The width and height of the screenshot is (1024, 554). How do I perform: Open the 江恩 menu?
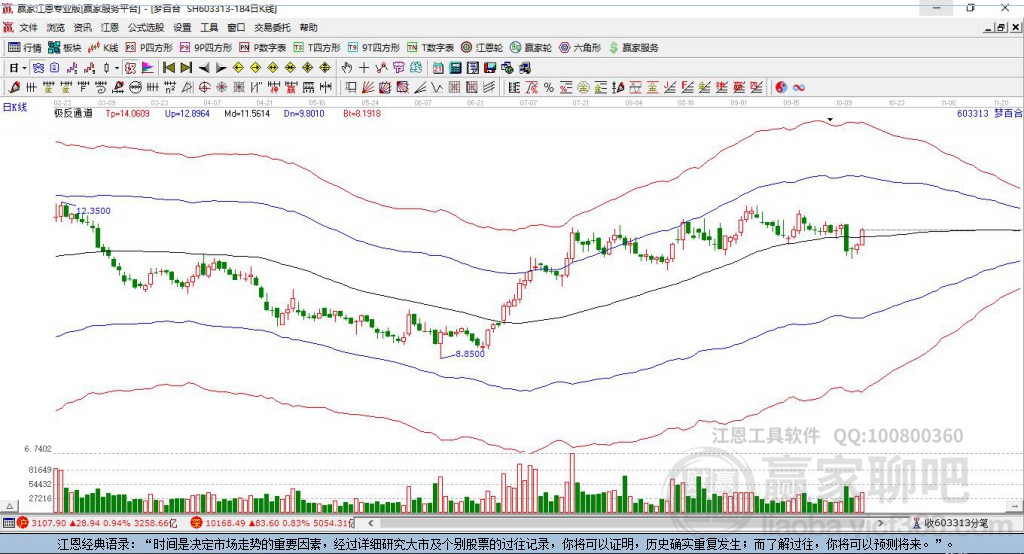pos(110,27)
